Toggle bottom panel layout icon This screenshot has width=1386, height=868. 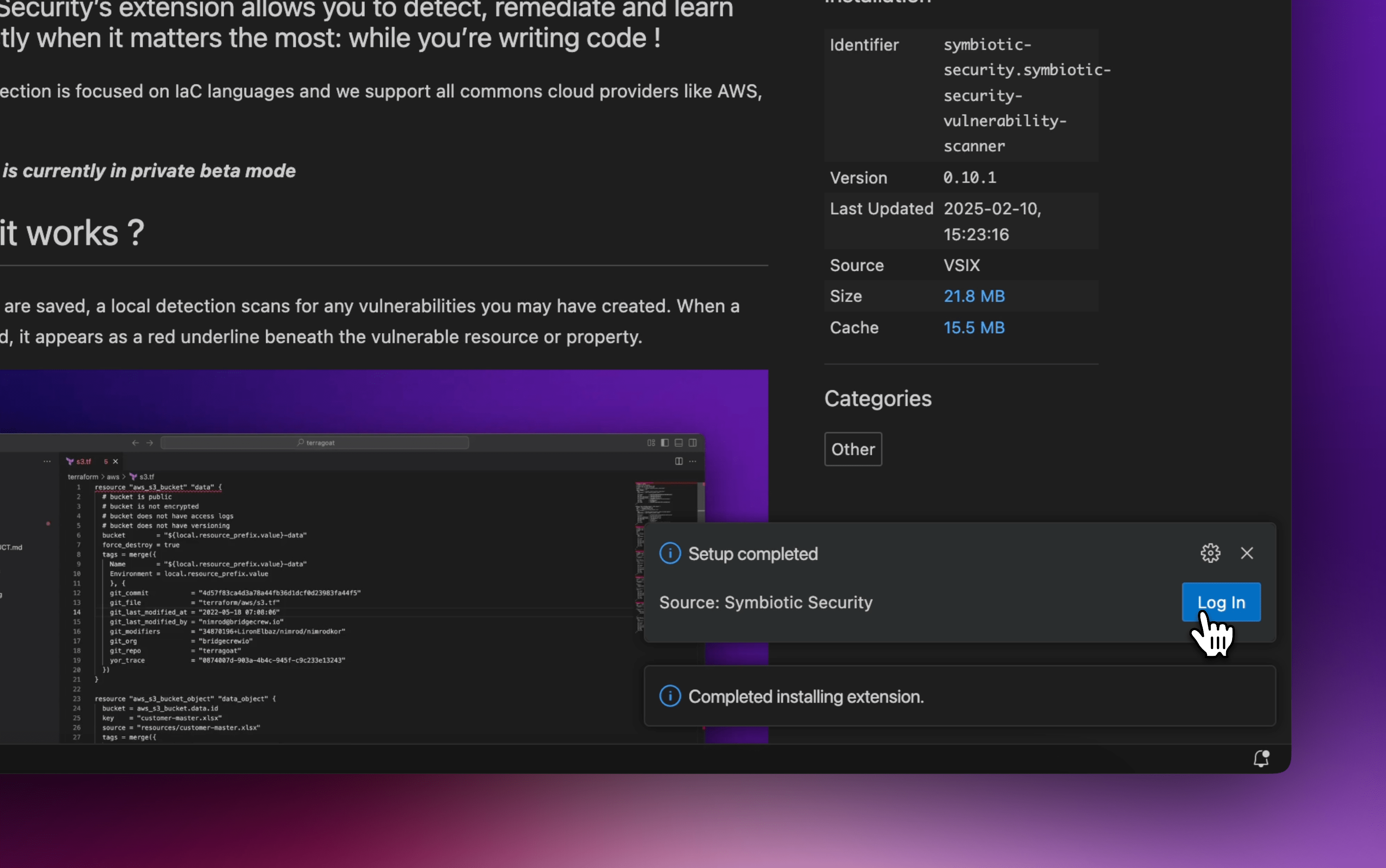click(x=678, y=442)
